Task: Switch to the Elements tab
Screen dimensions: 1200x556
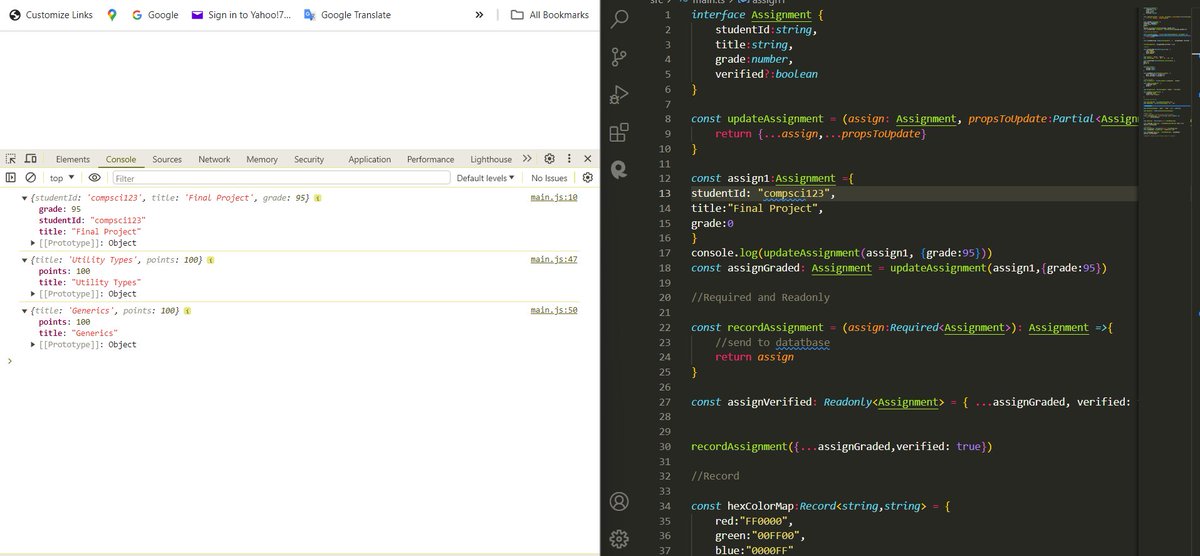Action: [73, 159]
